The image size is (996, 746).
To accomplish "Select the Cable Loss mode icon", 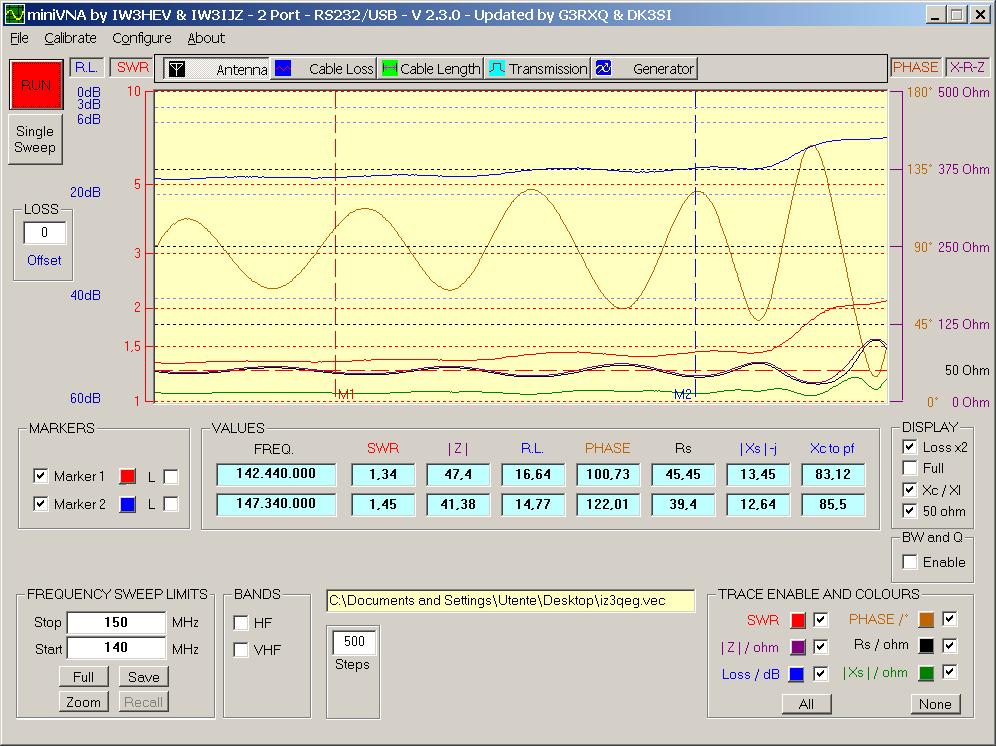I will 283,69.
